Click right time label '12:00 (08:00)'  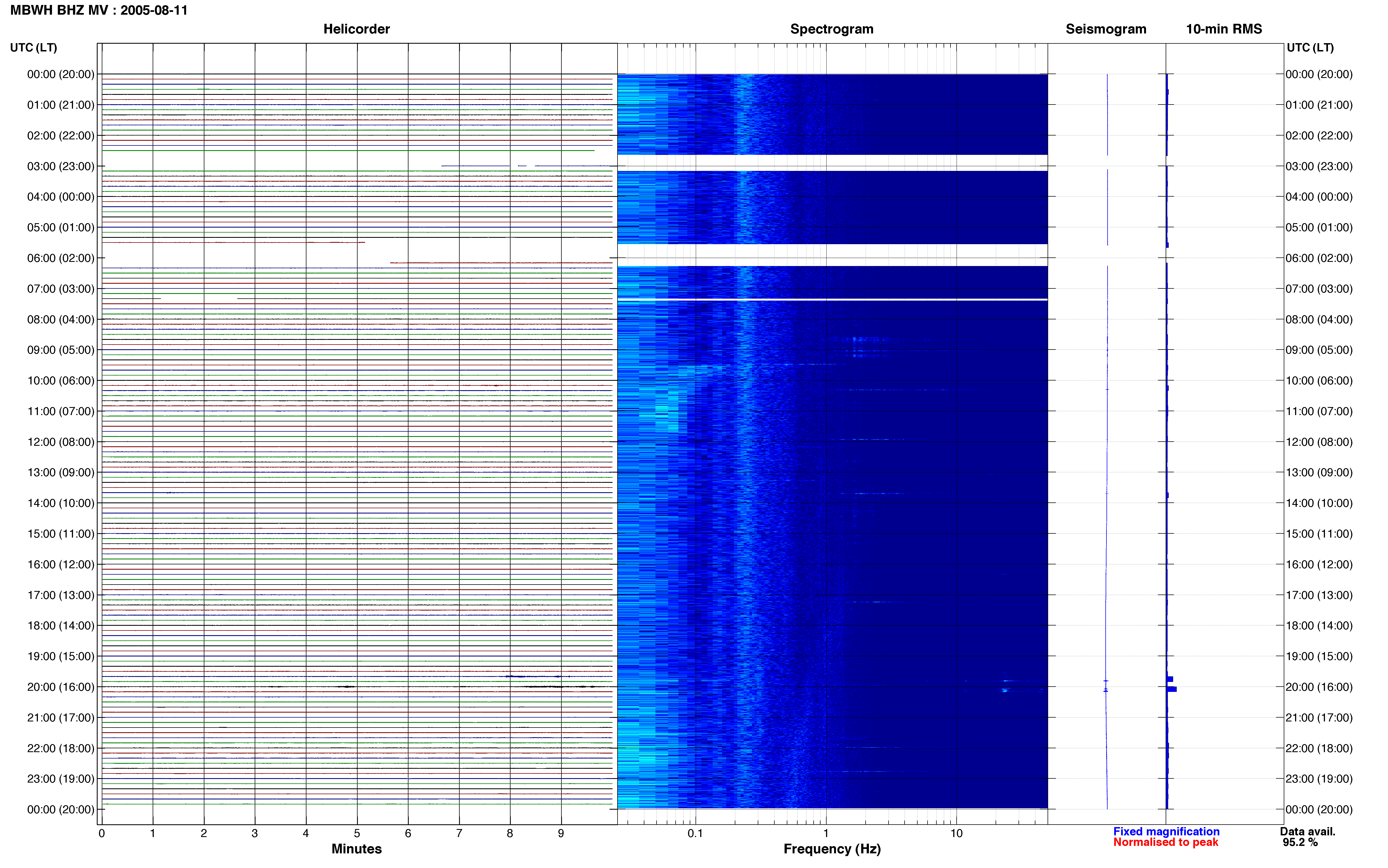pyautogui.click(x=1319, y=442)
